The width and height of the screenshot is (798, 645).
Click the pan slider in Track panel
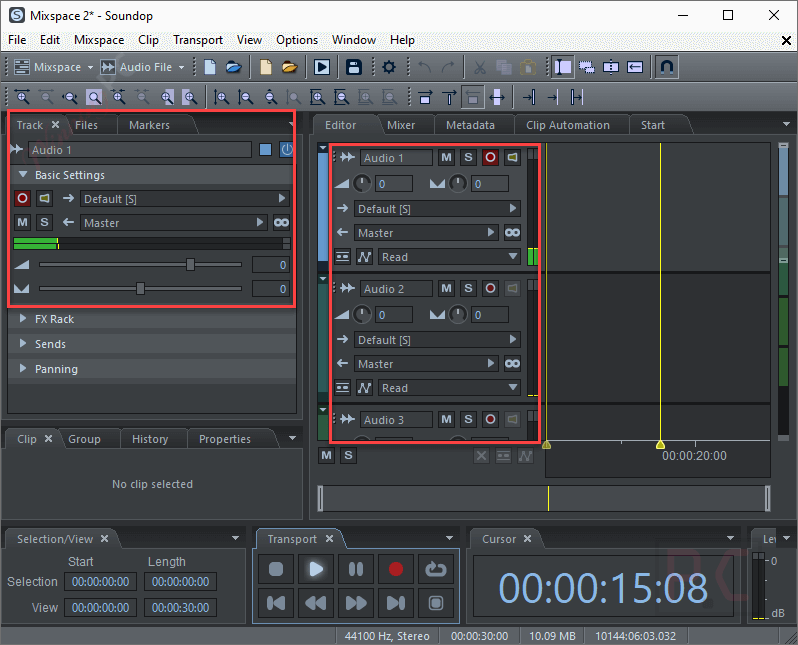click(140, 289)
